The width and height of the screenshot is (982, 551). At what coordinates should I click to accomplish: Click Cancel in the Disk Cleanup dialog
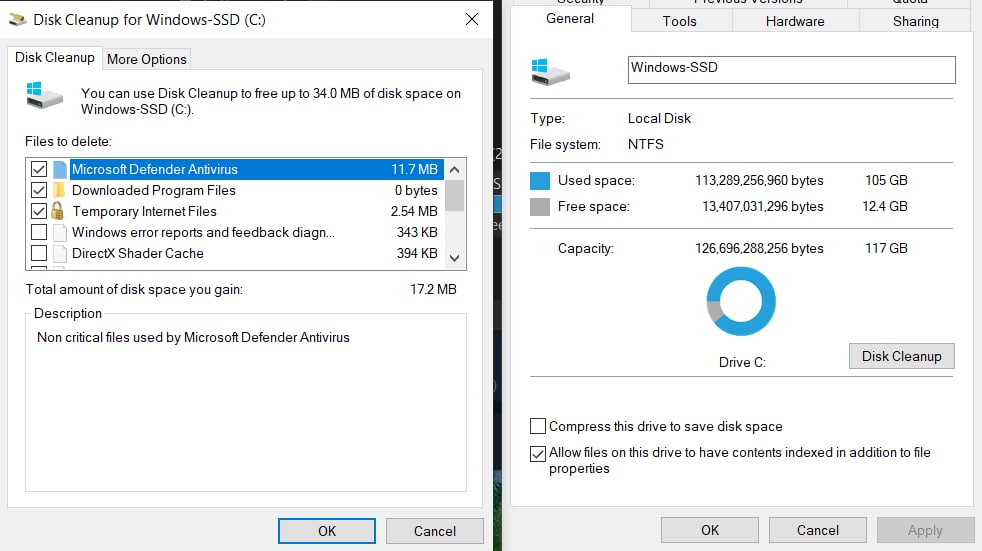[435, 531]
